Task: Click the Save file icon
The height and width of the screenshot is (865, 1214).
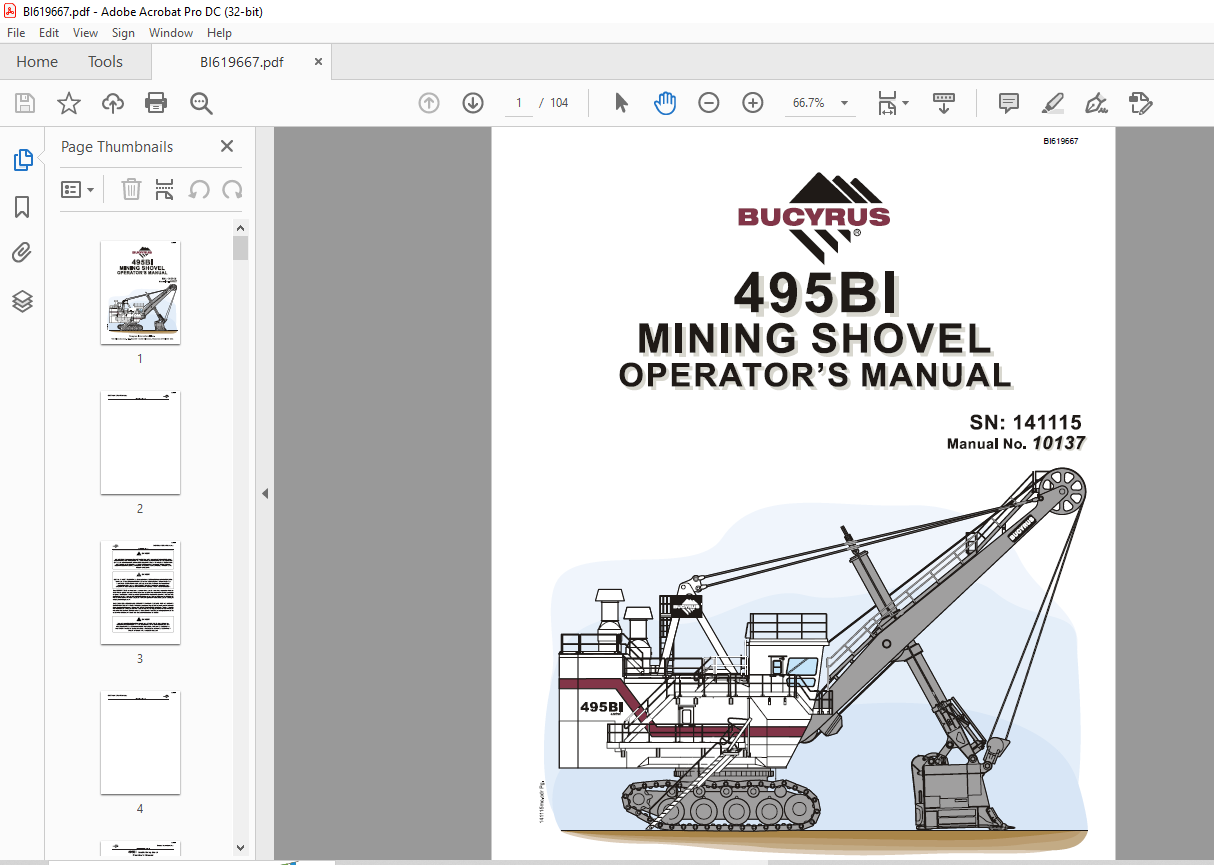Action: [x=25, y=103]
